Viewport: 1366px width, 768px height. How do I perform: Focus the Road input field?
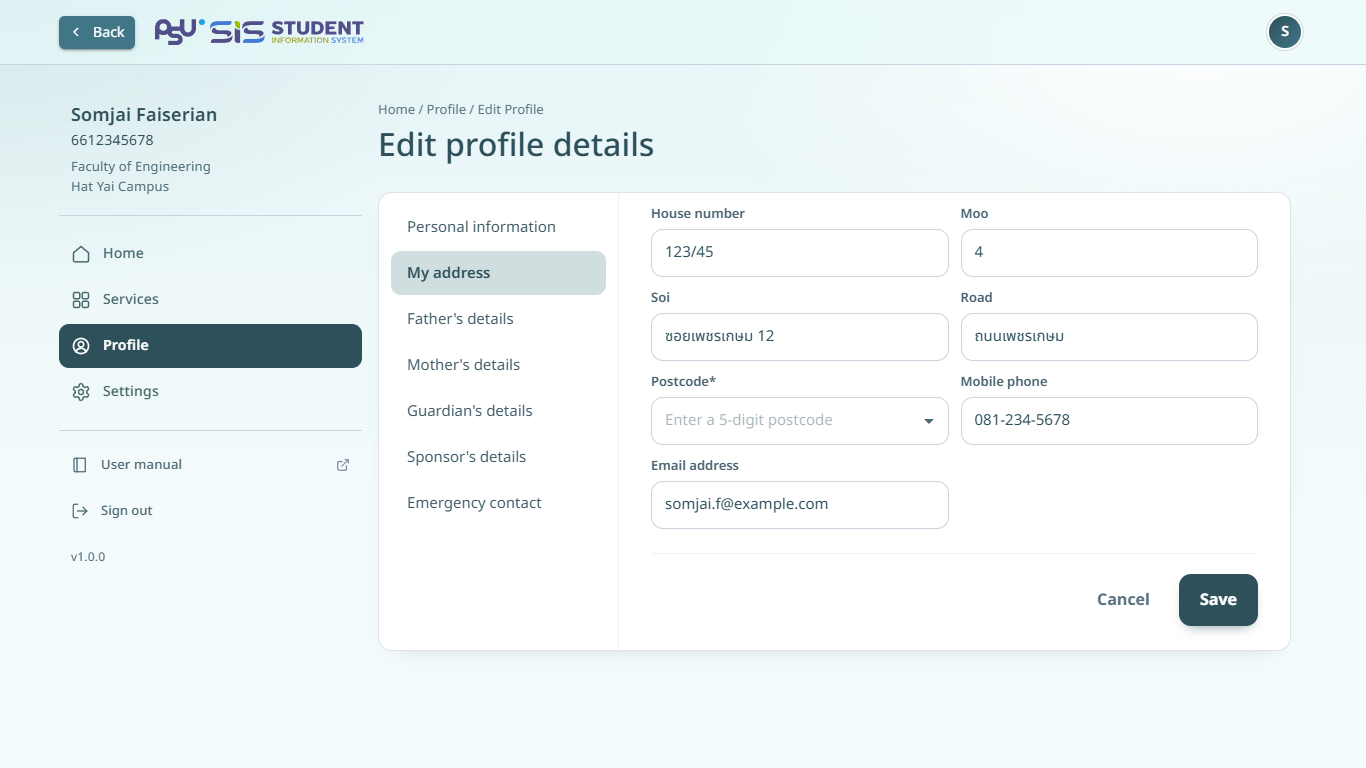click(x=1109, y=337)
